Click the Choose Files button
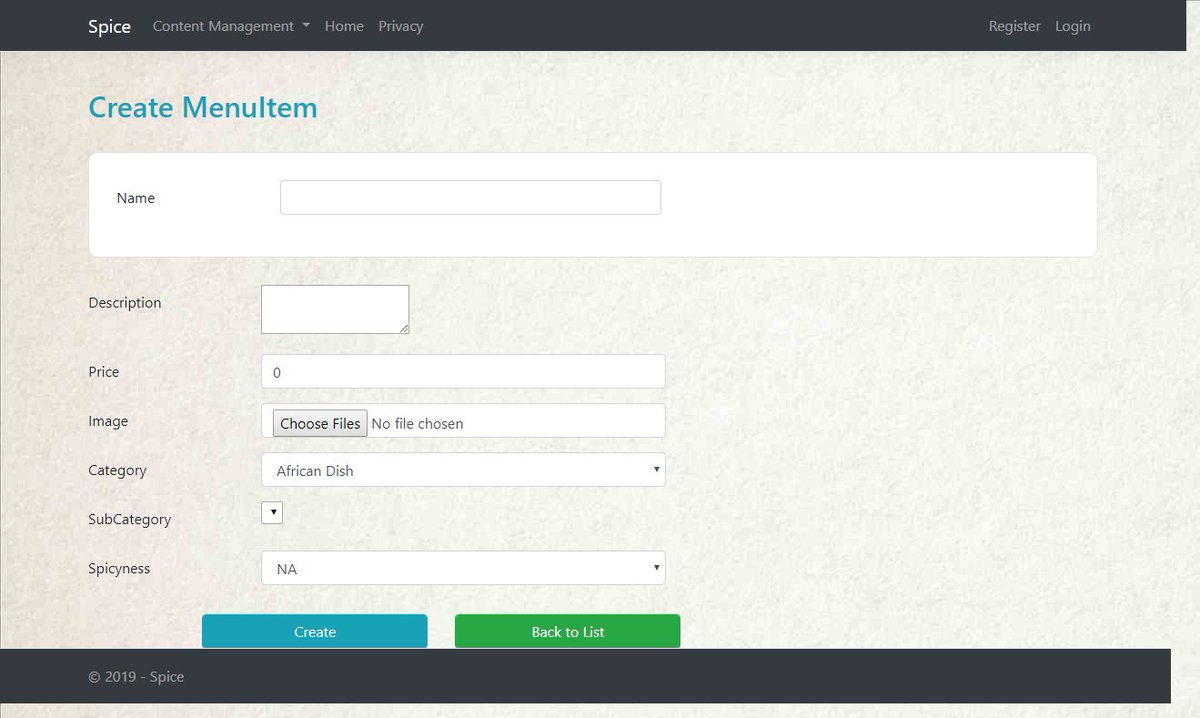The width and height of the screenshot is (1200, 718). pyautogui.click(x=320, y=423)
